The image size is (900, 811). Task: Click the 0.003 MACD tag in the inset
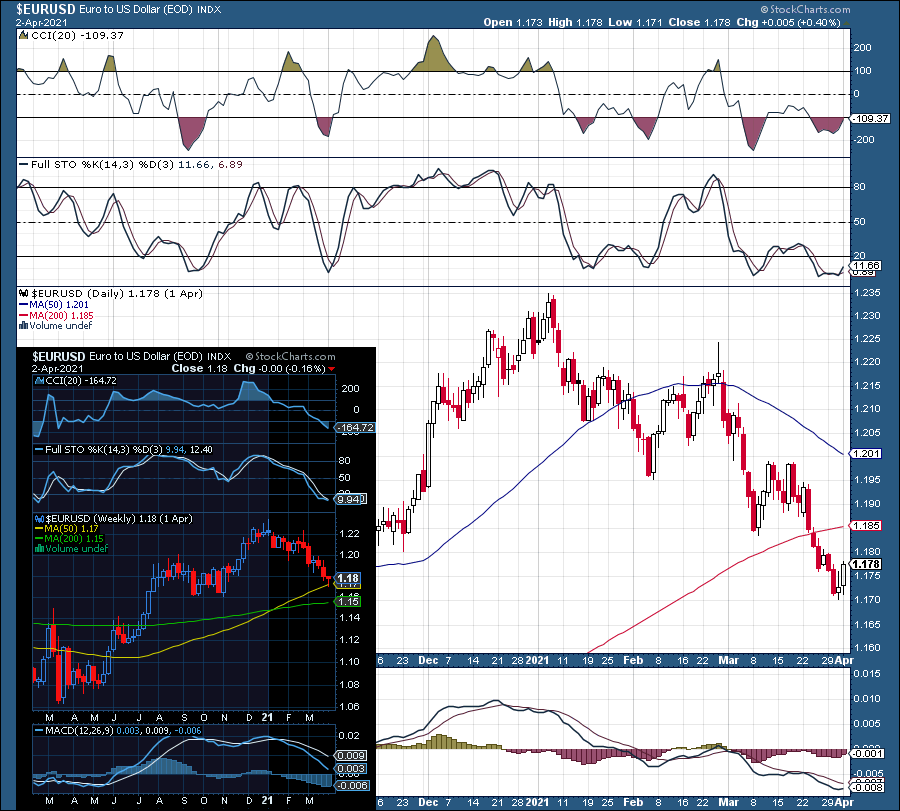[x=351, y=769]
